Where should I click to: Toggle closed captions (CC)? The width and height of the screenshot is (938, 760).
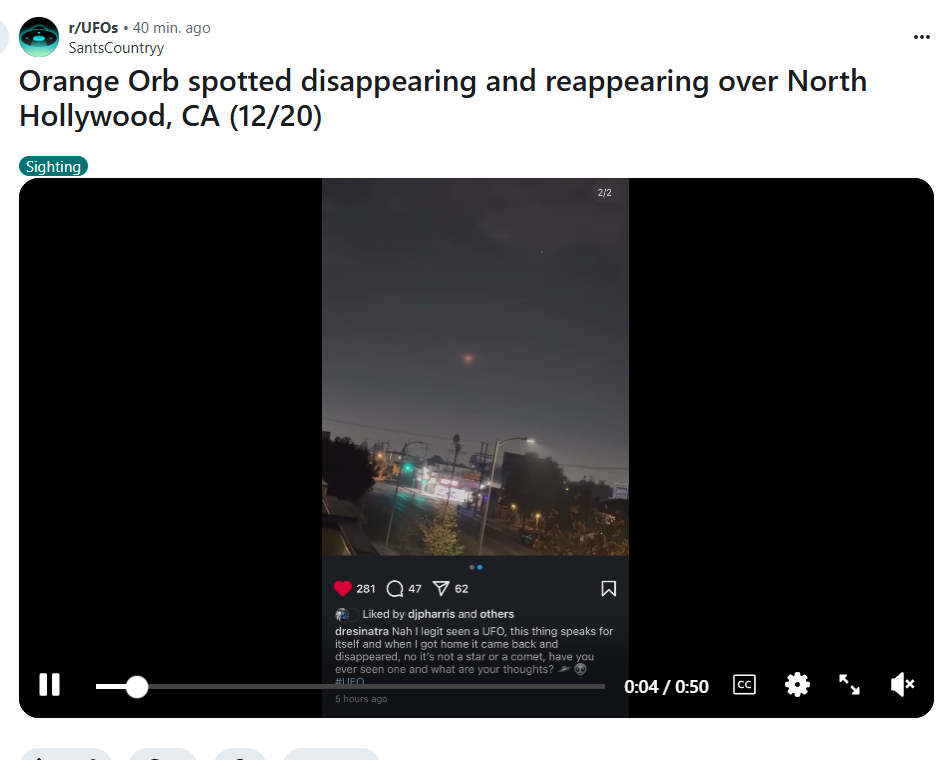[x=744, y=685]
